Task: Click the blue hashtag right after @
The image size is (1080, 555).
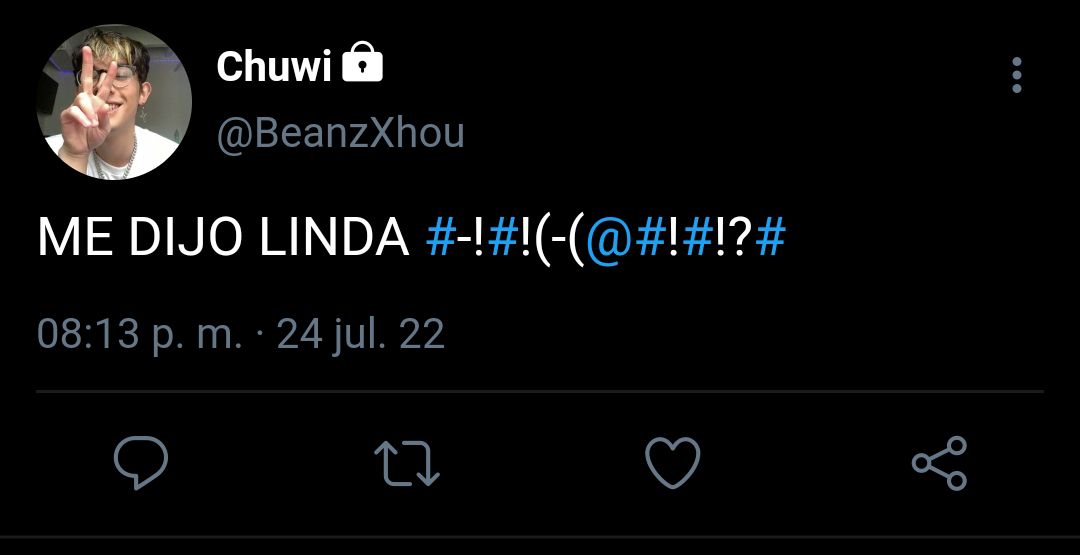Action: (650, 238)
